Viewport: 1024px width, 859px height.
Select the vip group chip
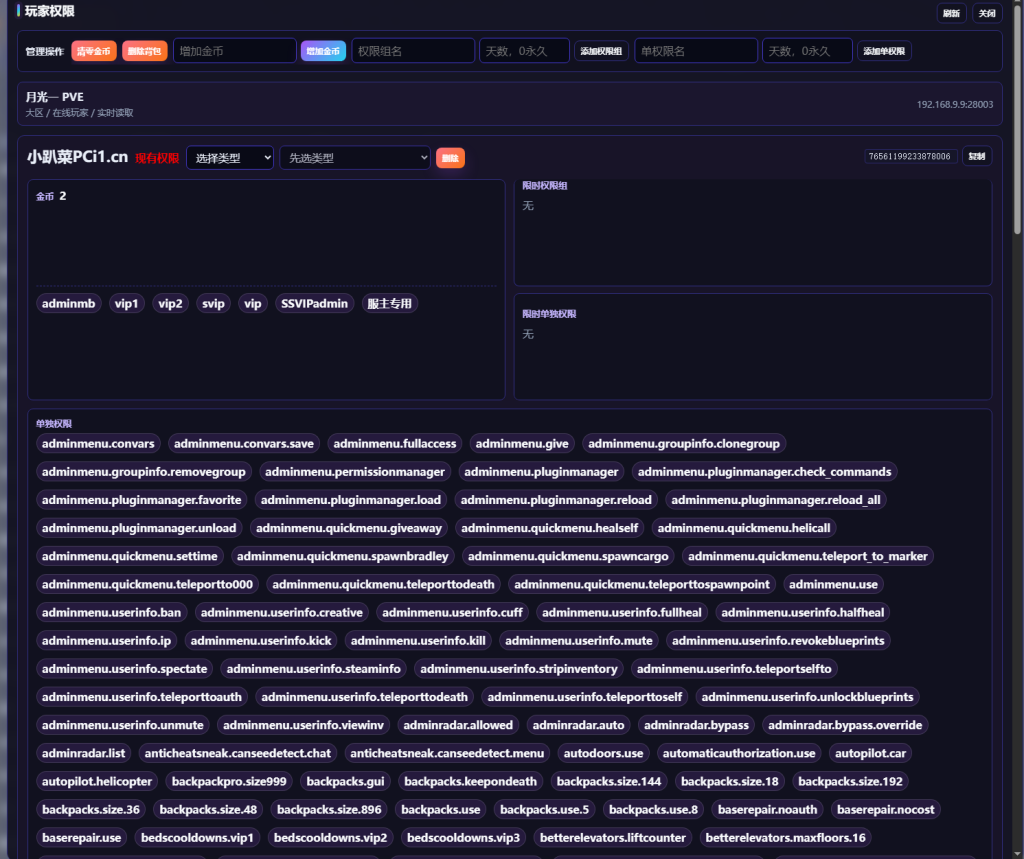(253, 304)
